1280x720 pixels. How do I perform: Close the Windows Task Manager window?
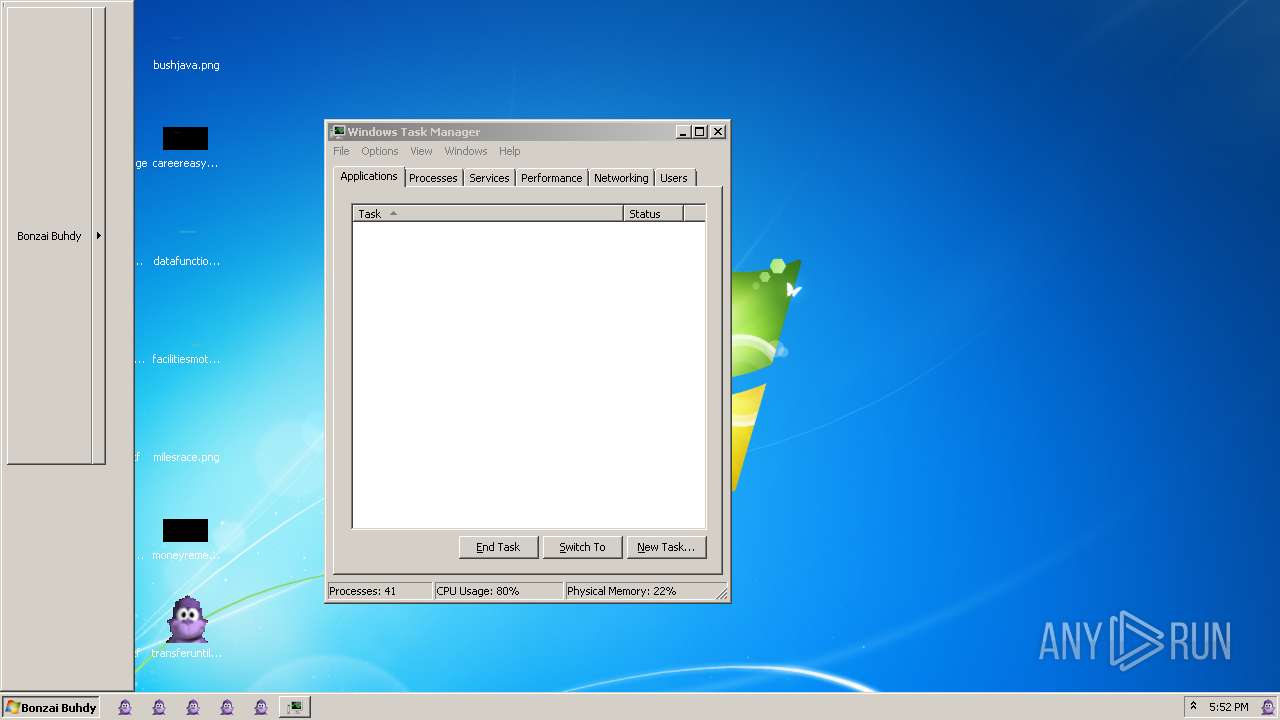pyautogui.click(x=718, y=131)
